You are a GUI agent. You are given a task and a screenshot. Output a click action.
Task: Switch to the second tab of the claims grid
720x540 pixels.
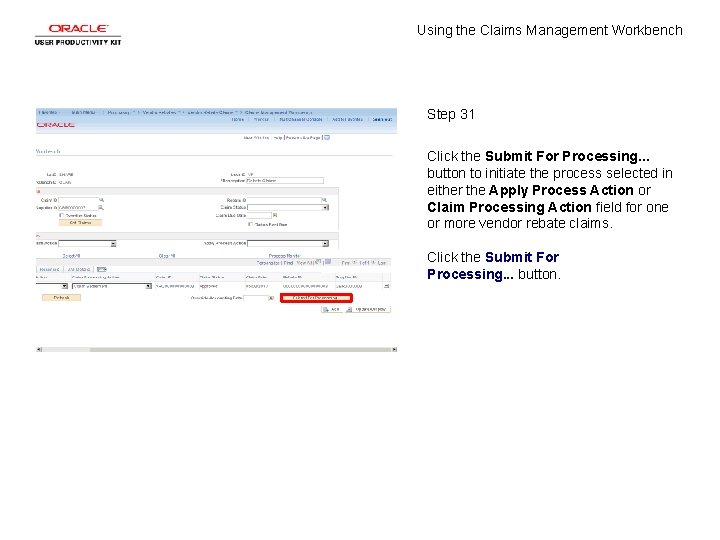(x=79, y=270)
